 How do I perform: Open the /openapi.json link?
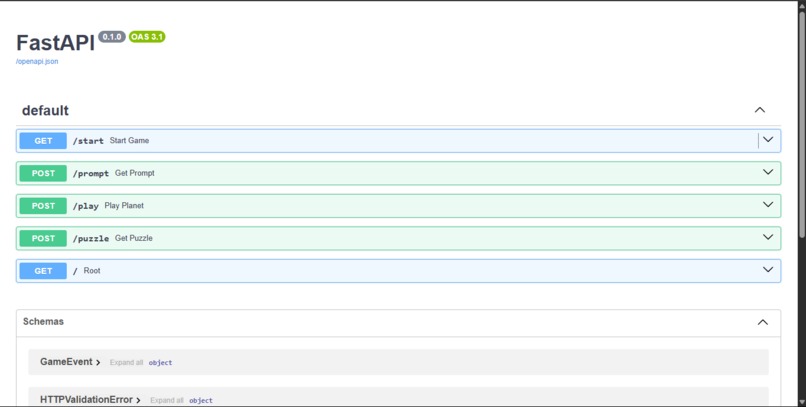point(37,61)
